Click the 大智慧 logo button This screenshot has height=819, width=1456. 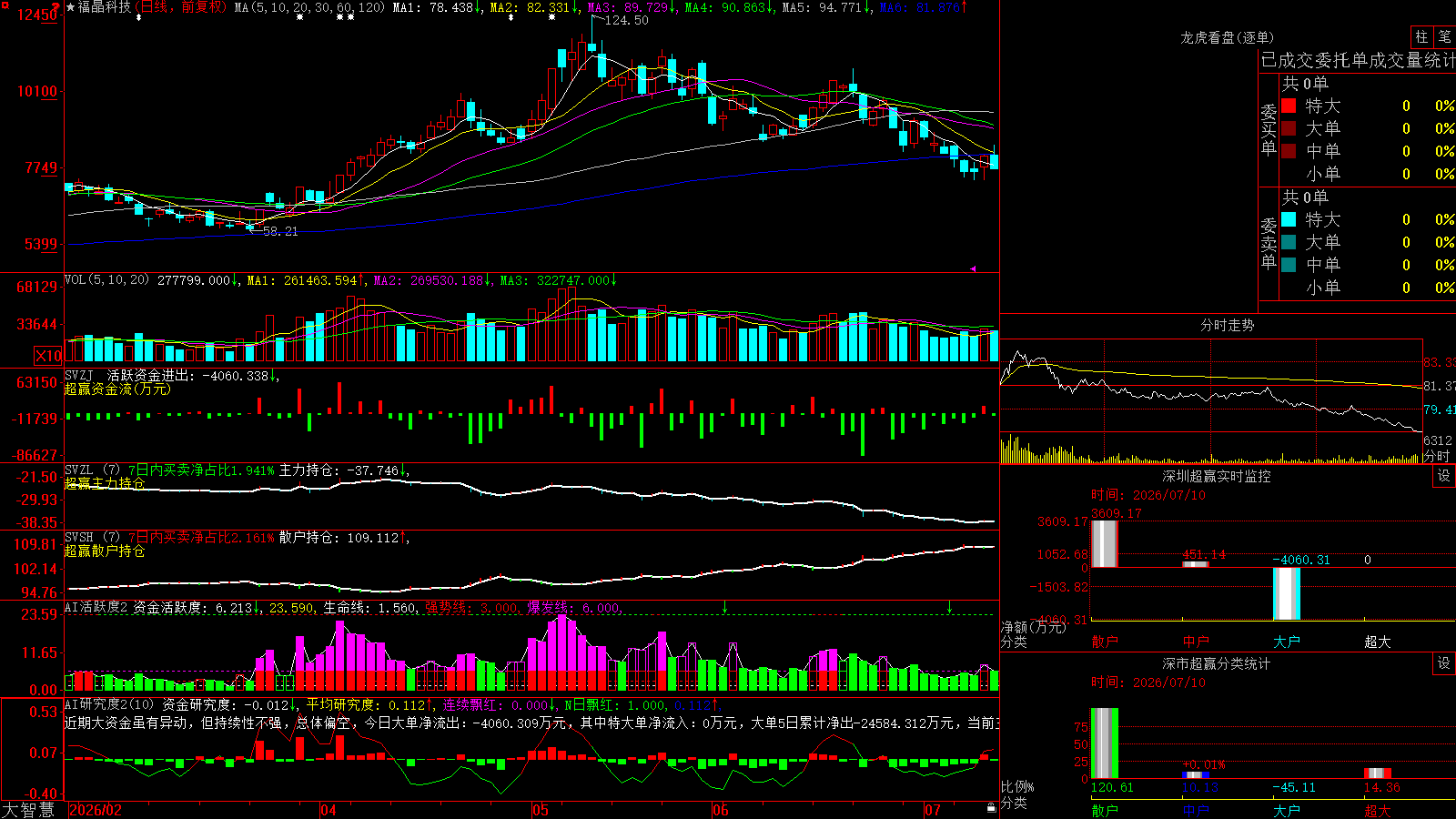[28, 810]
